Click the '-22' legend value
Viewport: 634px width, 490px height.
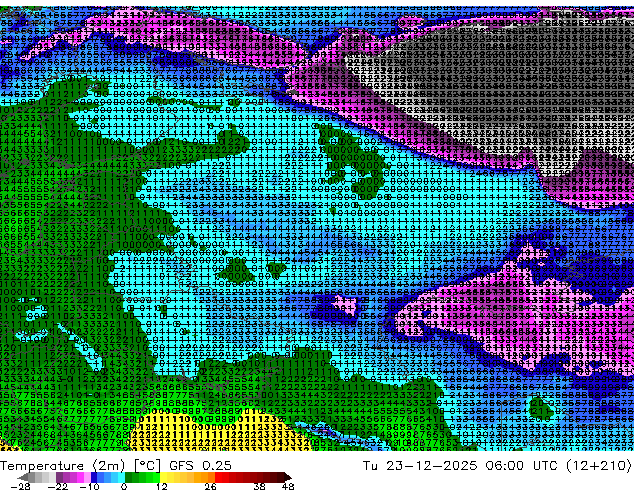tap(57, 486)
